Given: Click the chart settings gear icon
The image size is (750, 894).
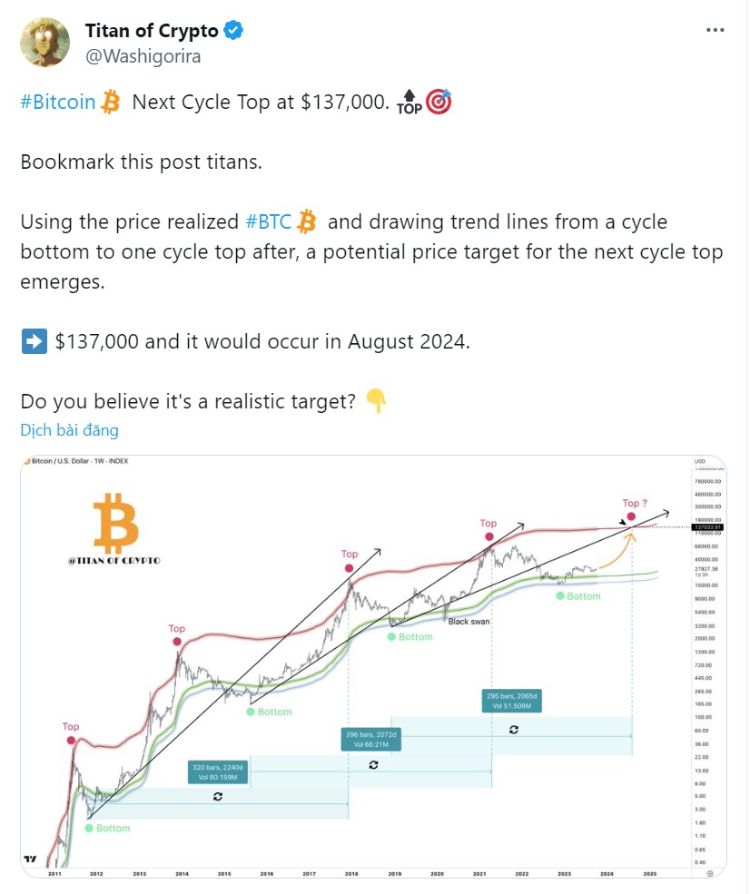Looking at the screenshot, I should 710,873.
